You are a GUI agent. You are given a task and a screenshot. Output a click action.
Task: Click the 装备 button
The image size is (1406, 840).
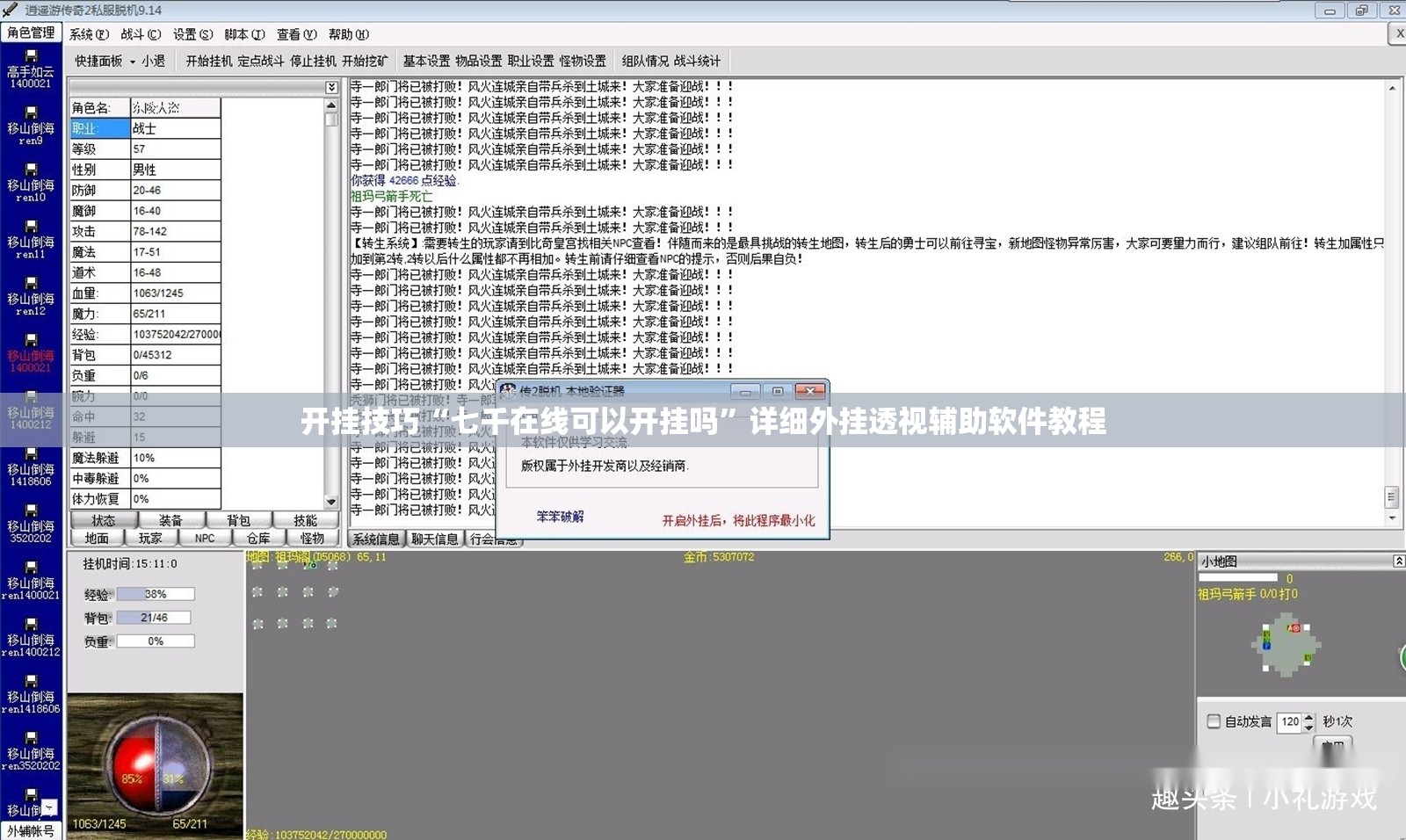(170, 520)
